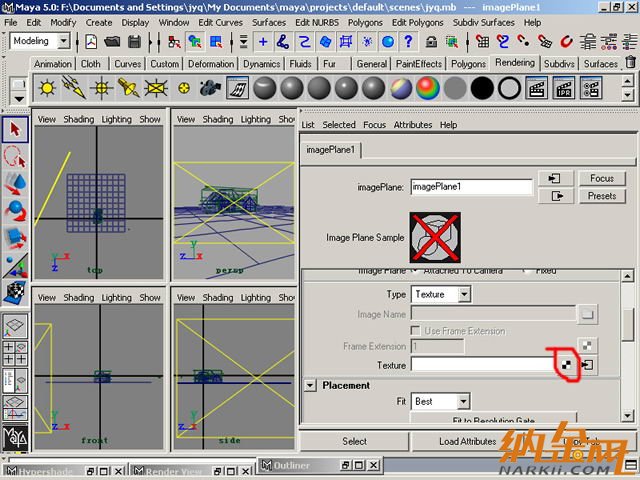
Task: Click the IPR render clapperboard shelf icon
Action: (563, 88)
